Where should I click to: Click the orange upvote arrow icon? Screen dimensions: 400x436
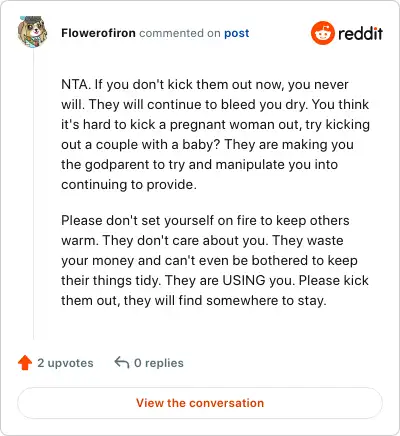point(25,363)
